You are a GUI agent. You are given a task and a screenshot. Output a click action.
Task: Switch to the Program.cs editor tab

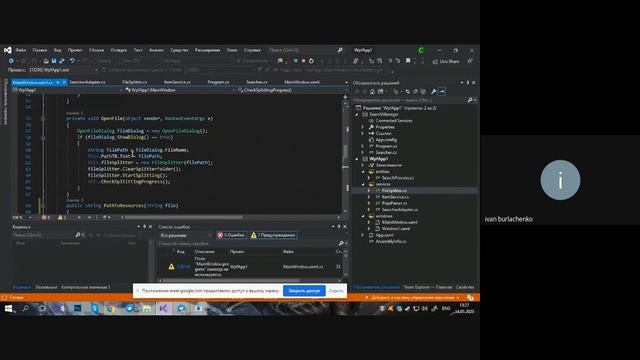(x=218, y=82)
